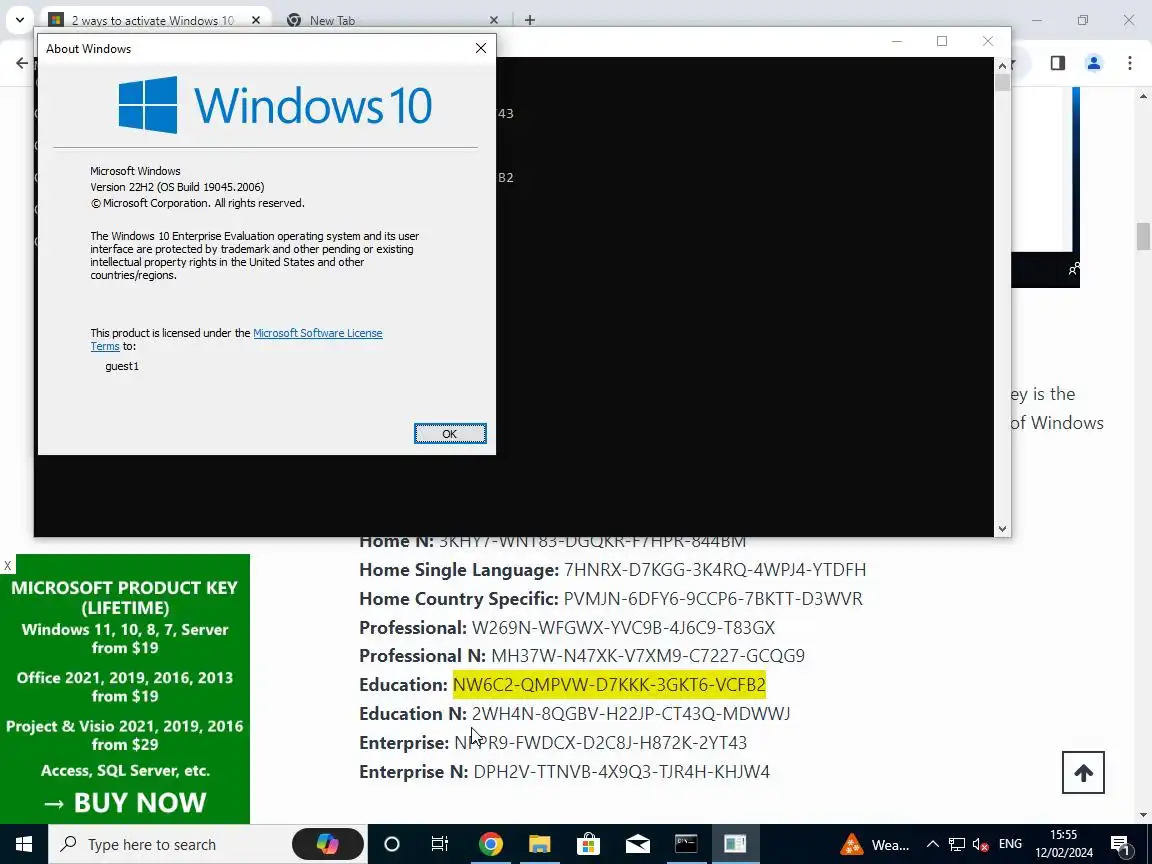Open Task View on taskbar
Screen dimensions: 1152x864
coord(439,844)
